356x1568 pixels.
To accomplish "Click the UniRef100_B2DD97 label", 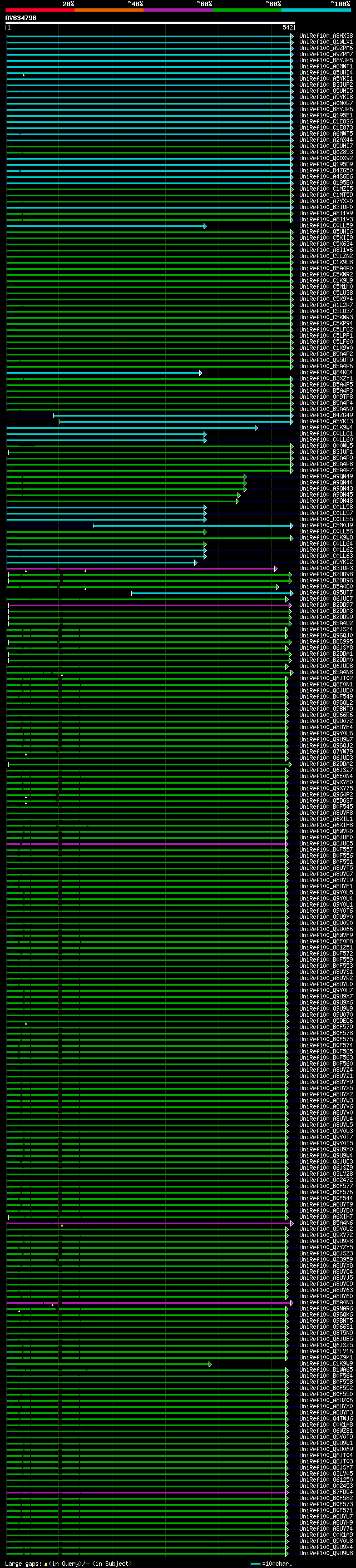I will (x=325, y=605).
